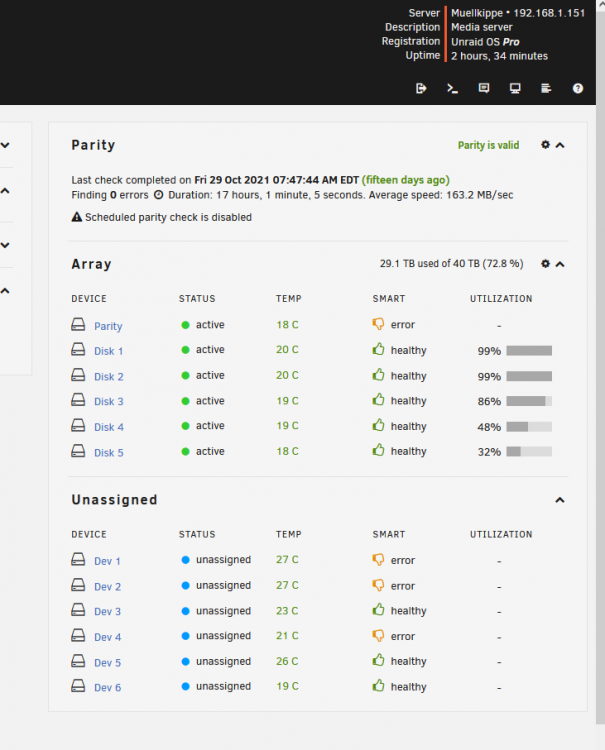Click Disk 5 utilization bar at 32%
This screenshot has height=750, width=605.
(529, 452)
